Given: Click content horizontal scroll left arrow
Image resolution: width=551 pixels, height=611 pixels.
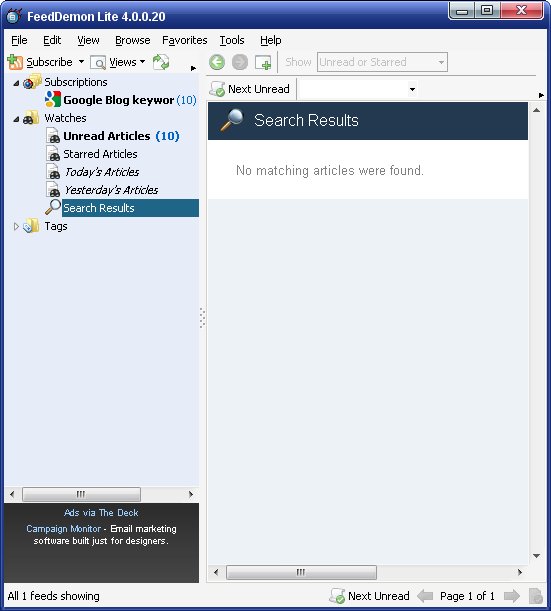Looking at the screenshot, I should coord(216,572).
